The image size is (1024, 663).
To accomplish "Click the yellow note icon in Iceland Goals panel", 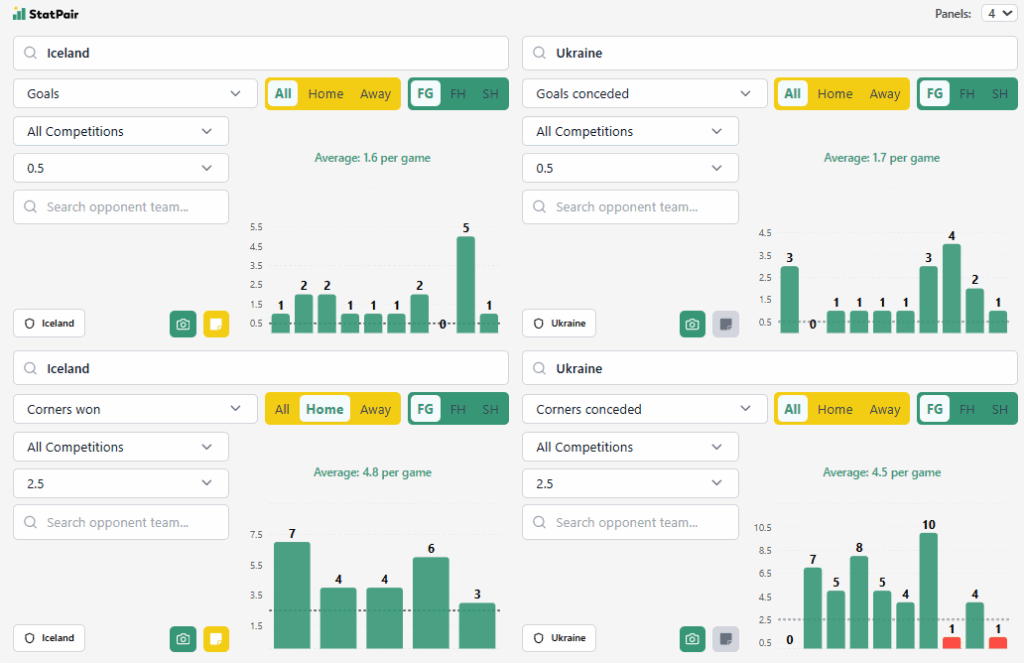I will [x=216, y=324].
